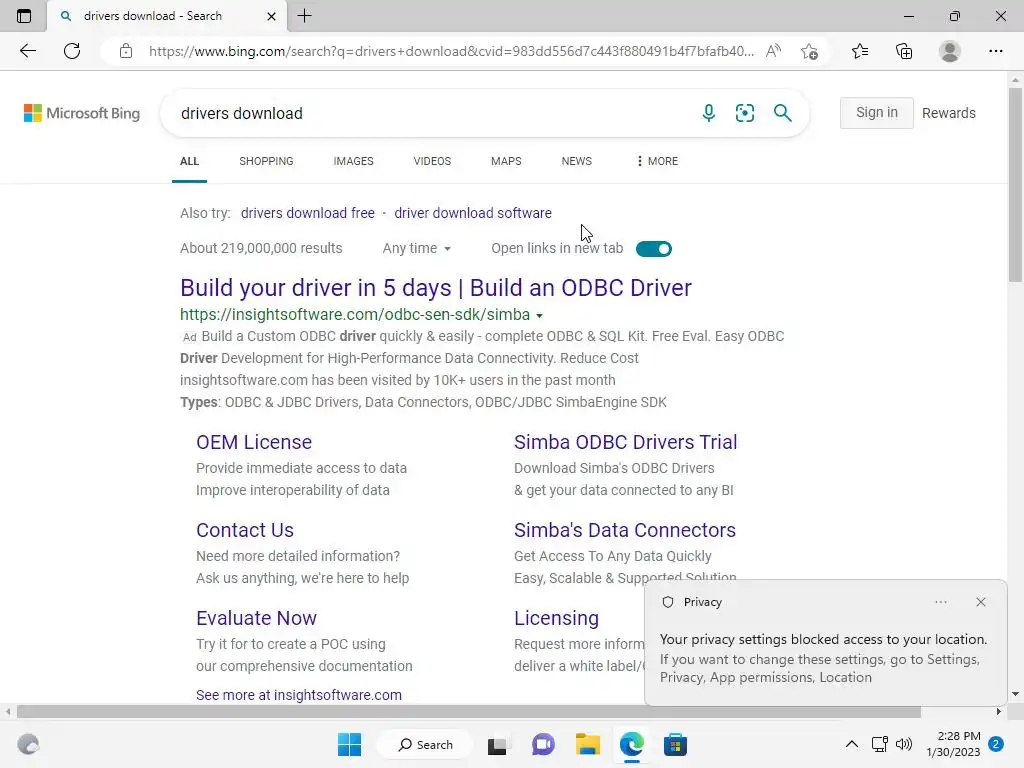Open Simba ODBC Drivers Trial link
This screenshot has width=1024, height=768.
click(625, 442)
